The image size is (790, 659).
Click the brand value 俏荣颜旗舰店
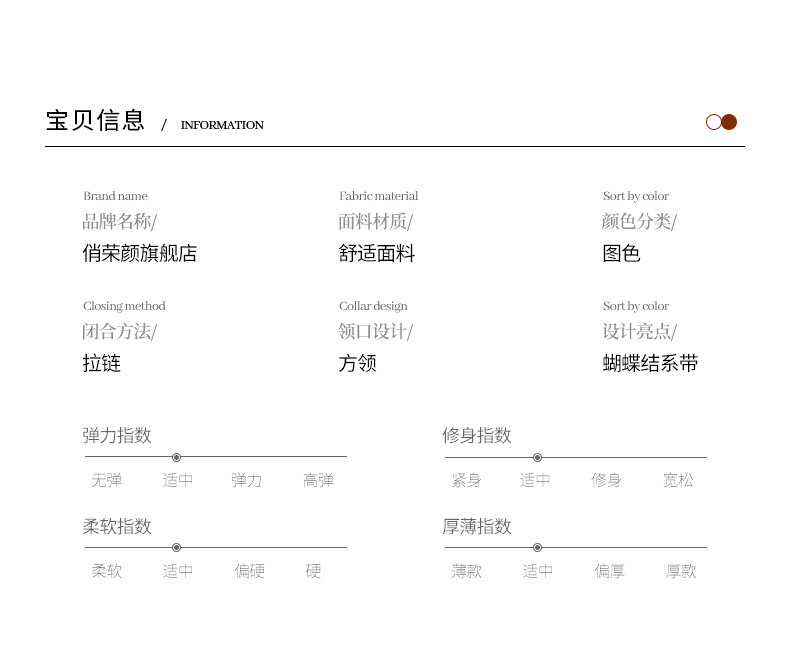click(x=140, y=253)
